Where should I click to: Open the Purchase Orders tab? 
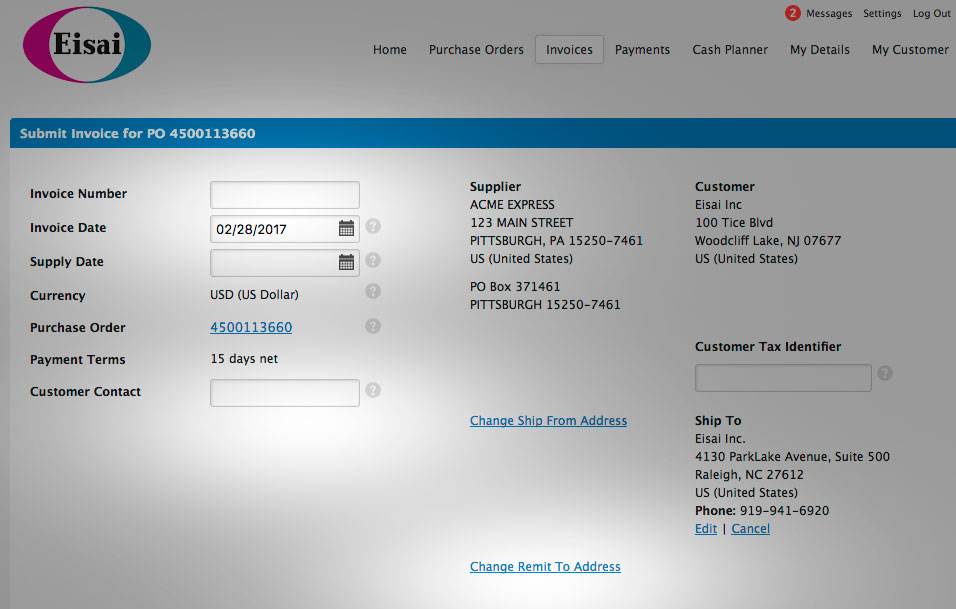(476, 49)
